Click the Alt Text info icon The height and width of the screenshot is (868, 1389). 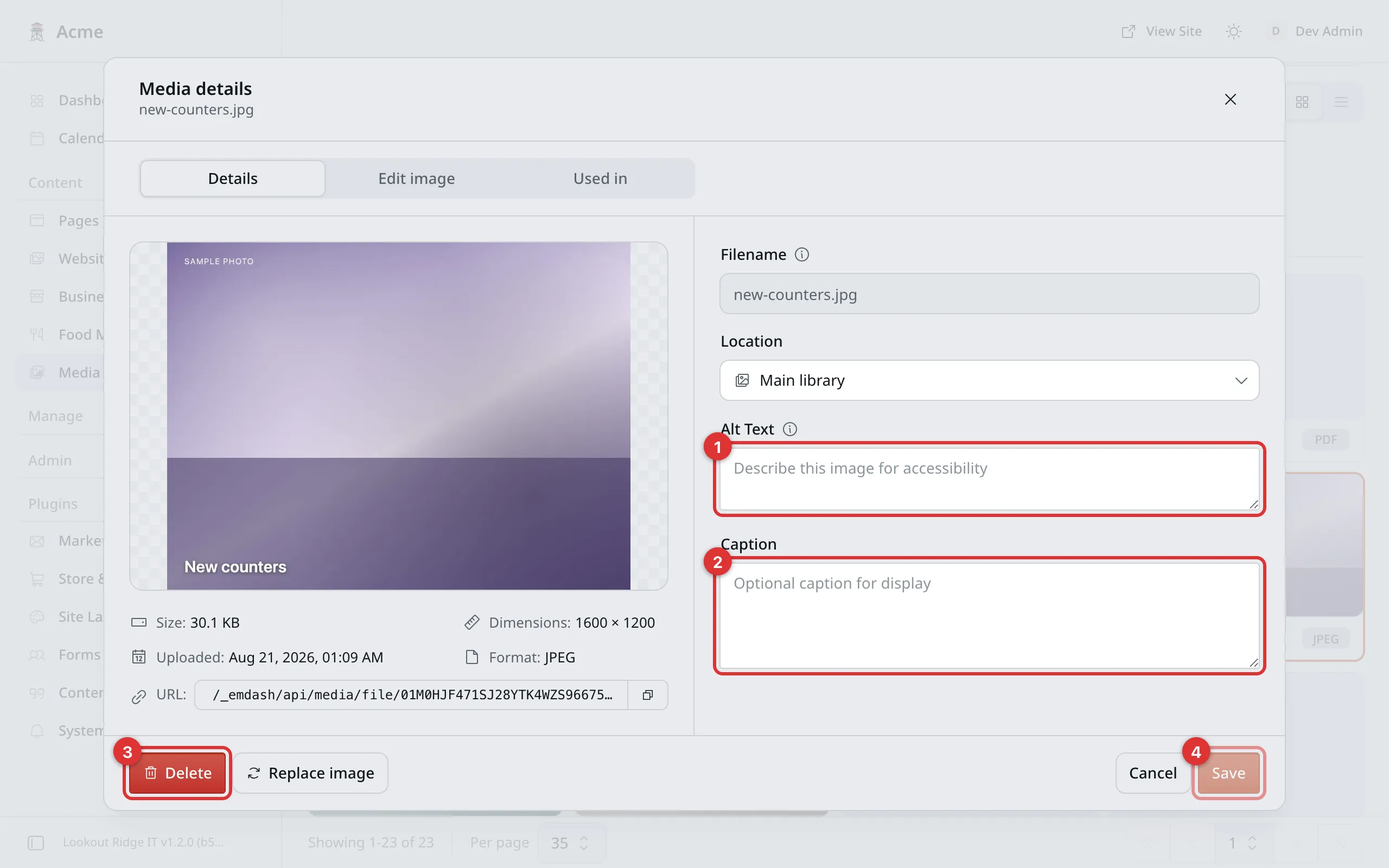790,429
